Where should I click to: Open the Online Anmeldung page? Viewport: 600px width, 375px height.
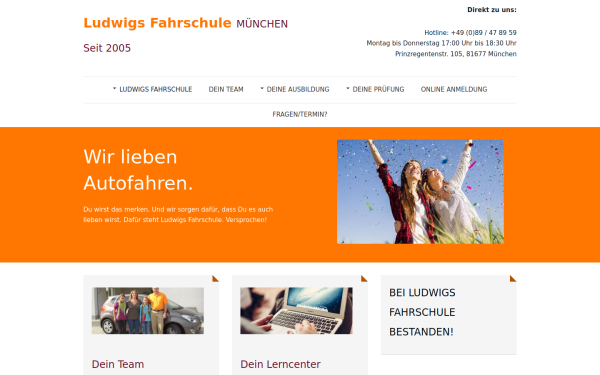(454, 89)
